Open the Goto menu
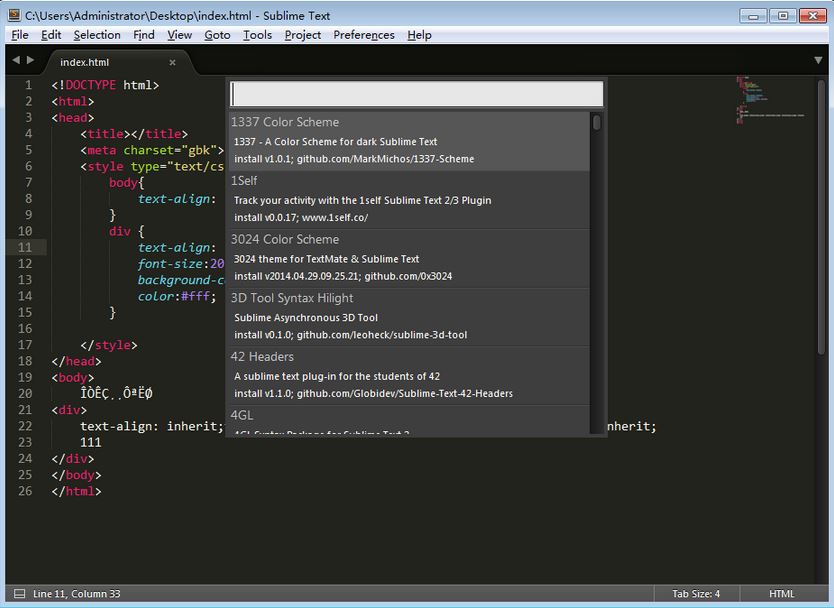 (x=217, y=35)
